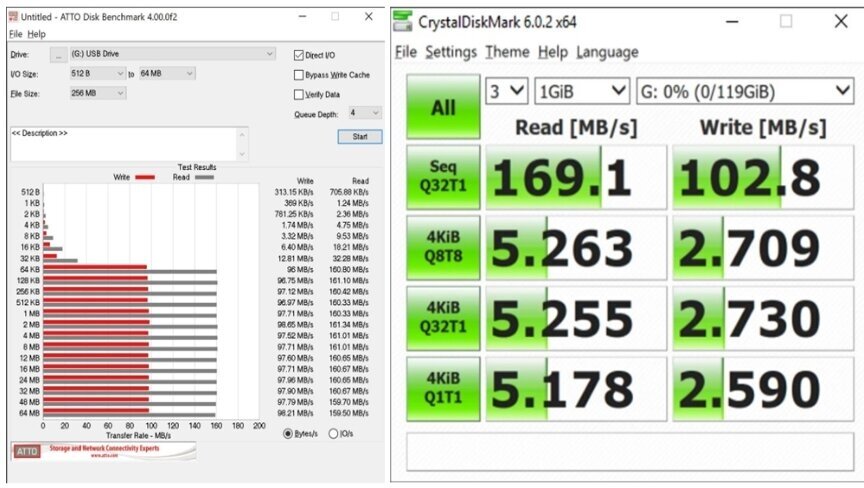Image resolution: width=864 pixels, height=488 pixels.
Task: Select the Bytes/s radio button
Action: pyautogui.click(x=288, y=434)
